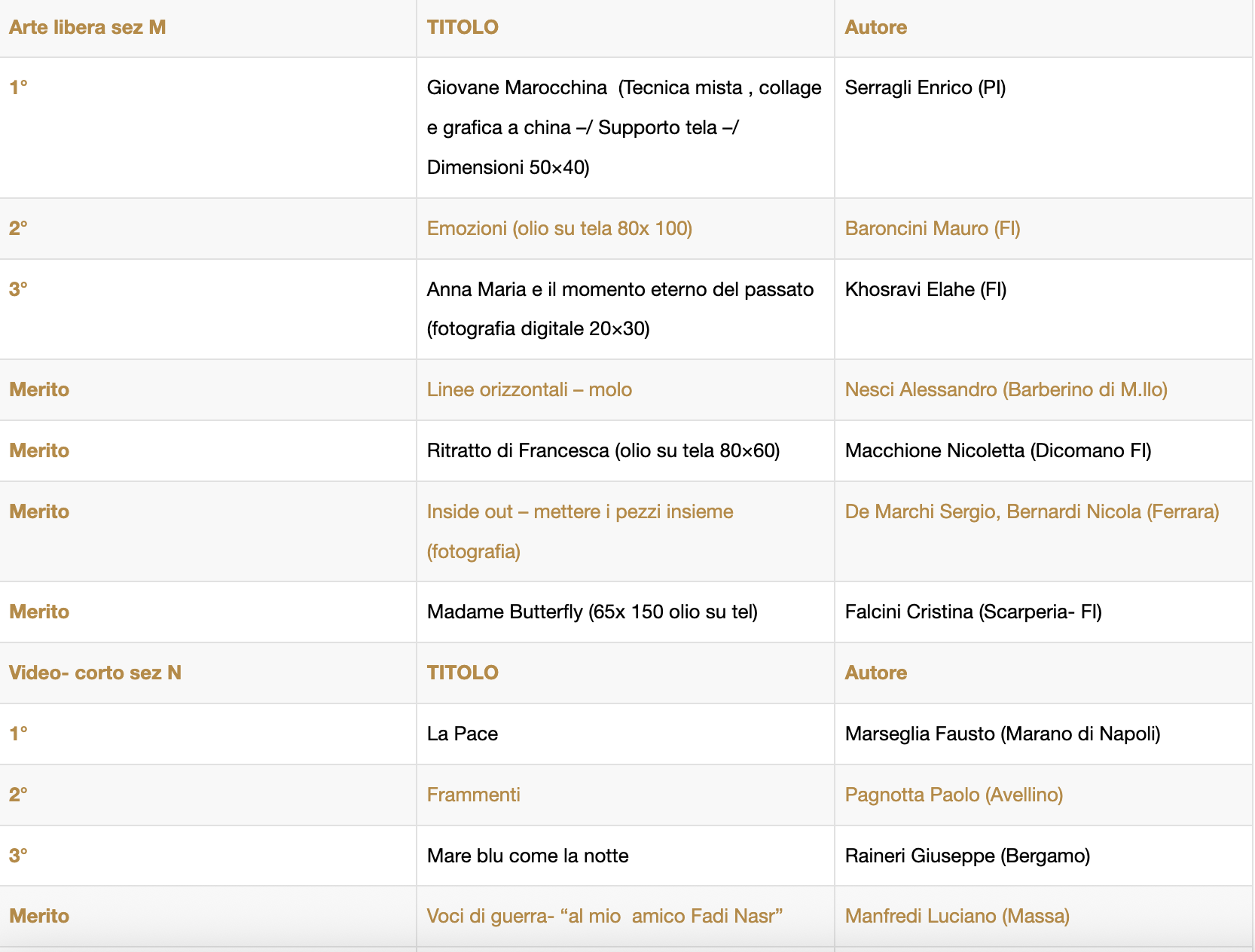1255x952 pixels.
Task: Open 'Linee orizzontali – molo' entry
Action: click(529, 390)
